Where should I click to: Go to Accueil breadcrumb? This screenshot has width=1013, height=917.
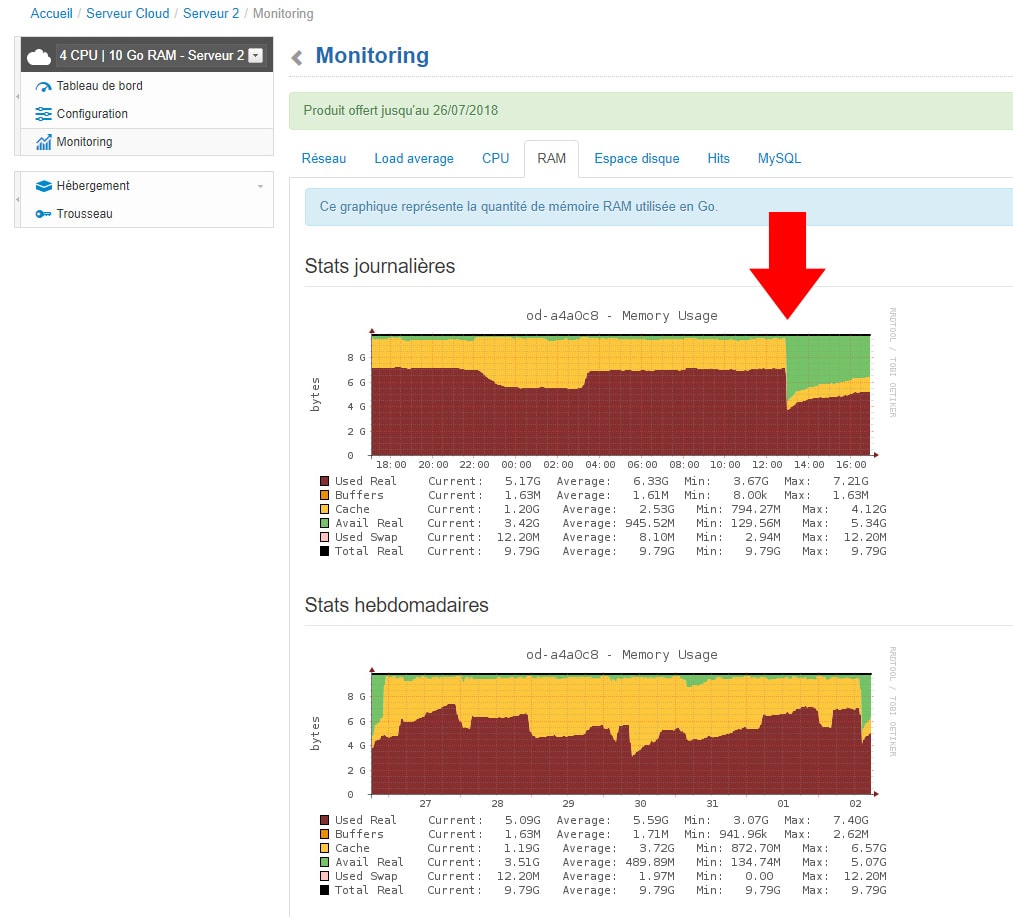pyautogui.click(x=52, y=13)
